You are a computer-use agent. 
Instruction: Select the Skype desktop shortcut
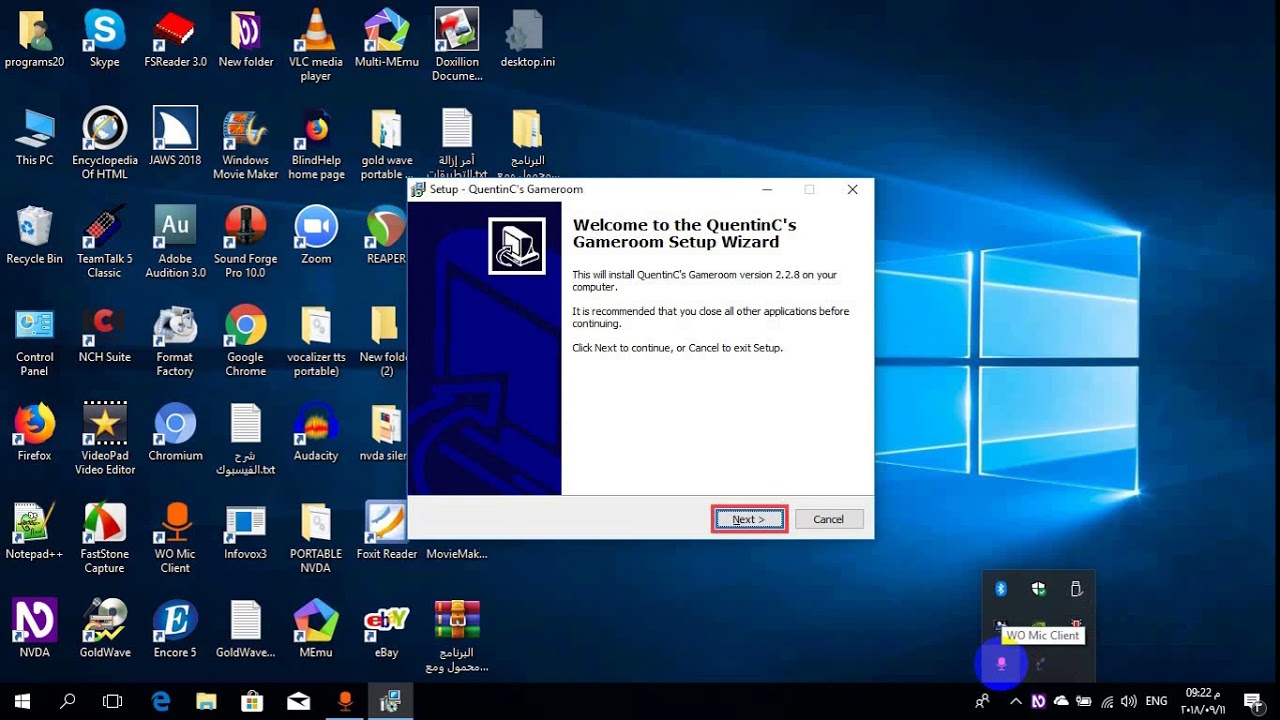point(105,39)
